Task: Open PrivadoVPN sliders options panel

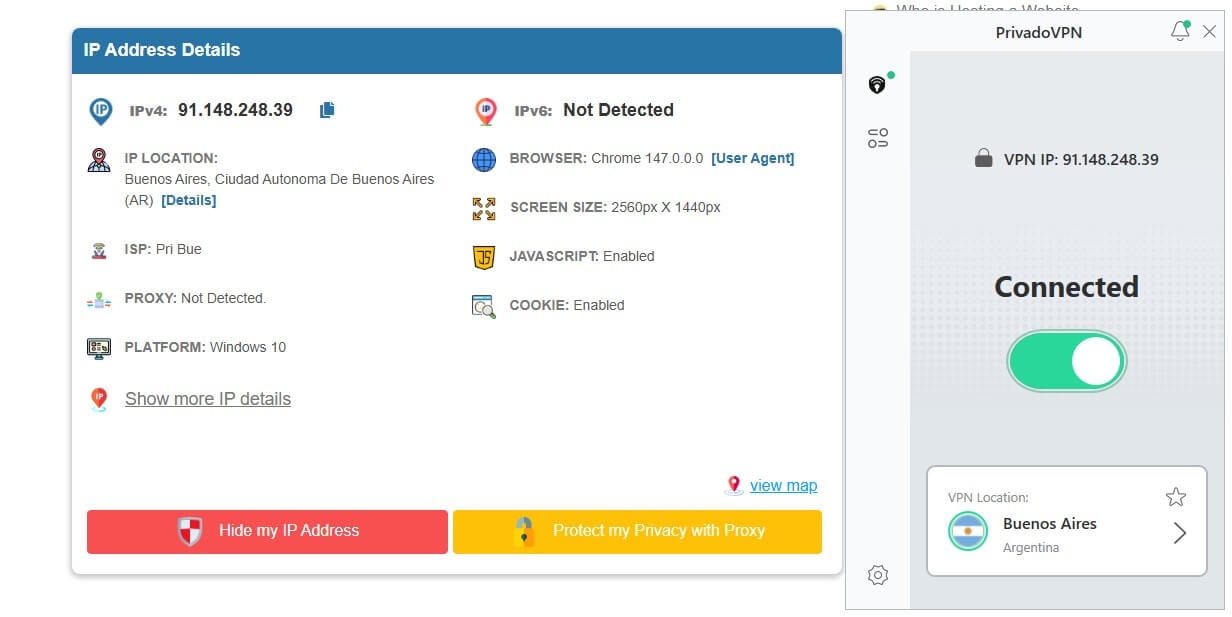Action: [878, 138]
